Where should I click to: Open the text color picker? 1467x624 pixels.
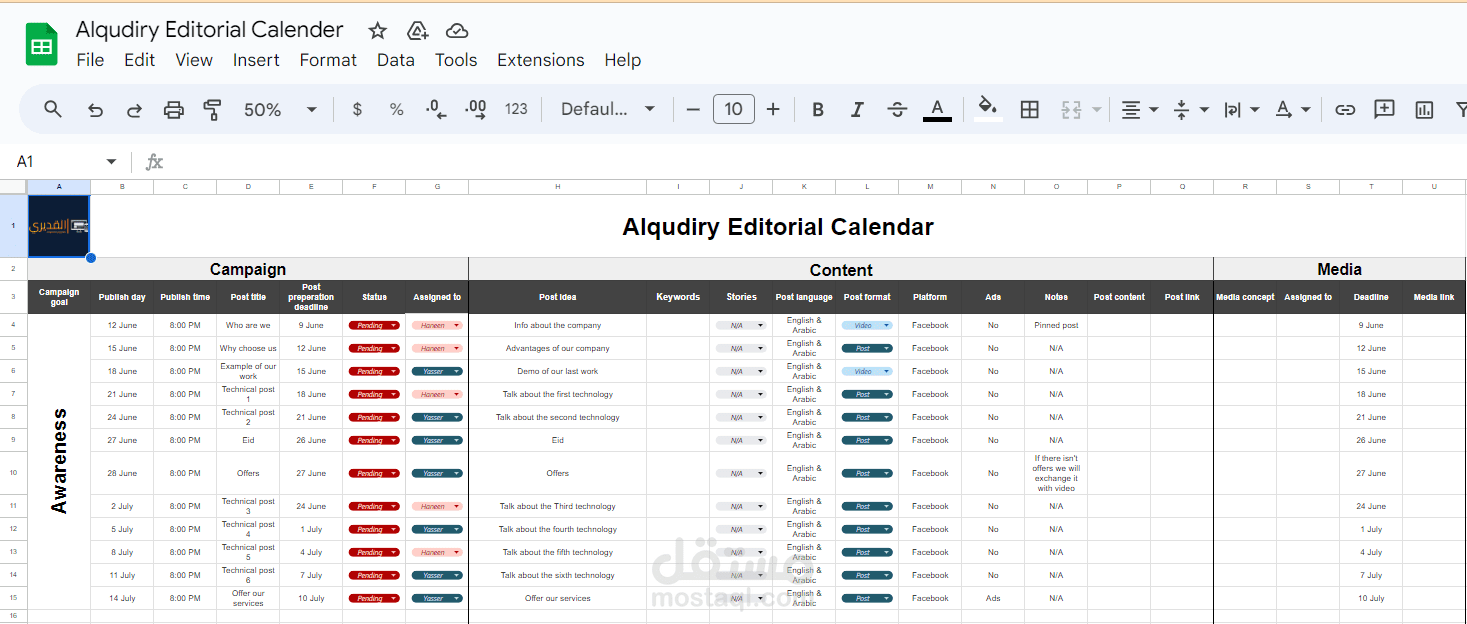click(x=937, y=110)
